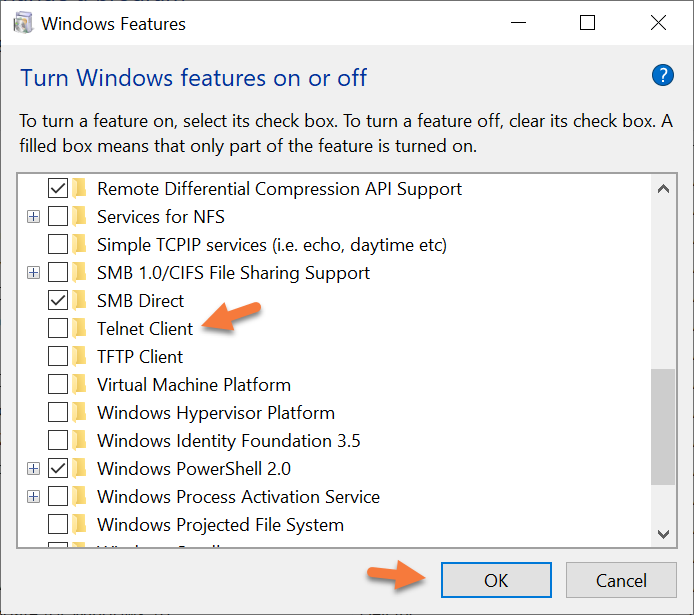
Task: Click folder icon next to Virtual Machine Platform
Action: click(x=81, y=384)
